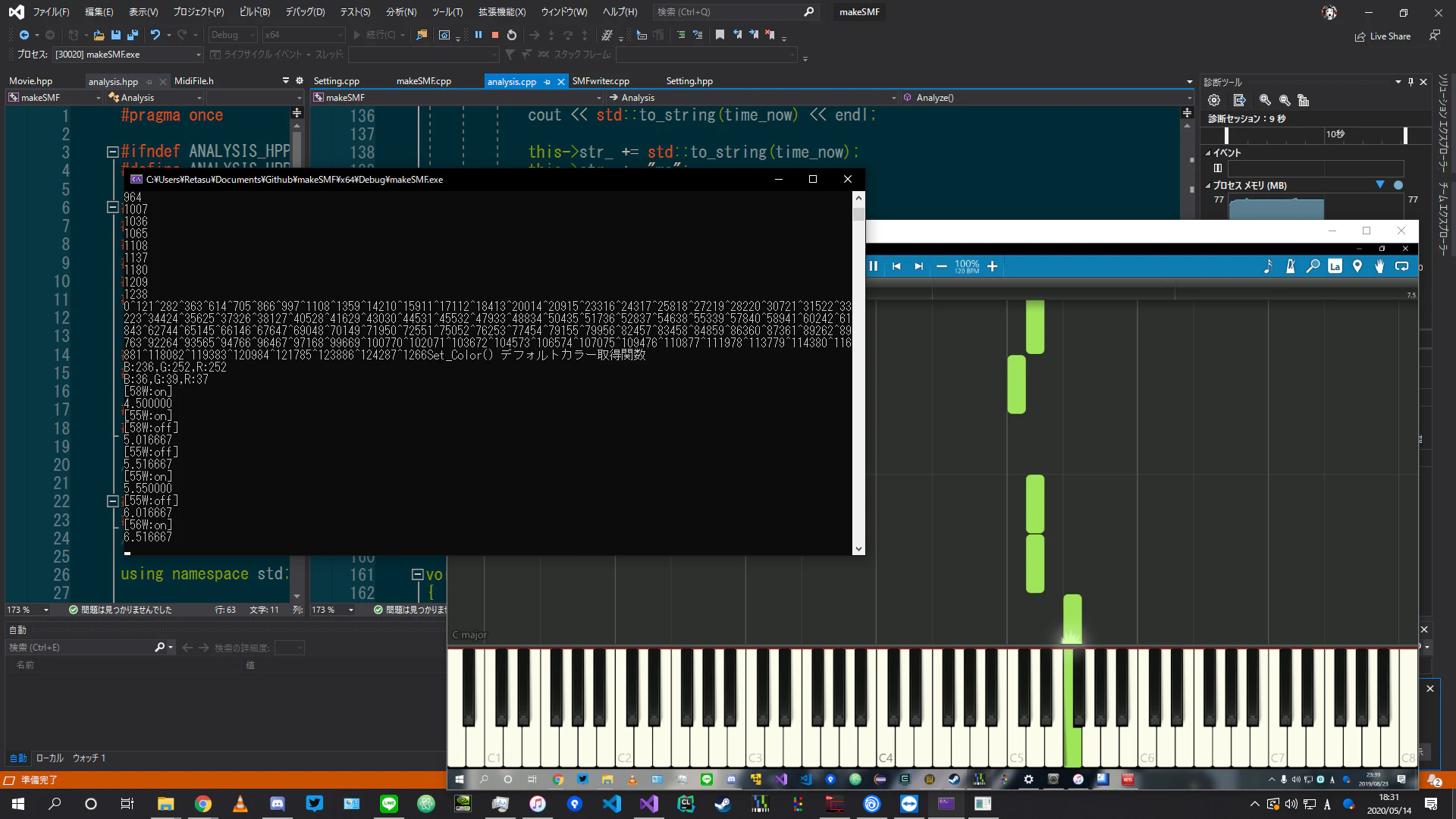Select the hand tool in the player toolbar

(x=1379, y=266)
